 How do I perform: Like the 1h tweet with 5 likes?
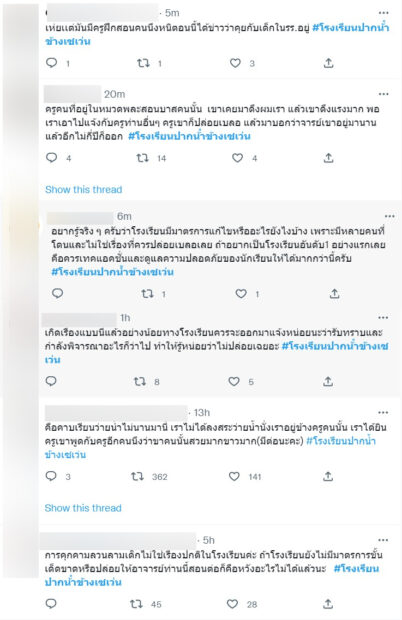(234, 382)
